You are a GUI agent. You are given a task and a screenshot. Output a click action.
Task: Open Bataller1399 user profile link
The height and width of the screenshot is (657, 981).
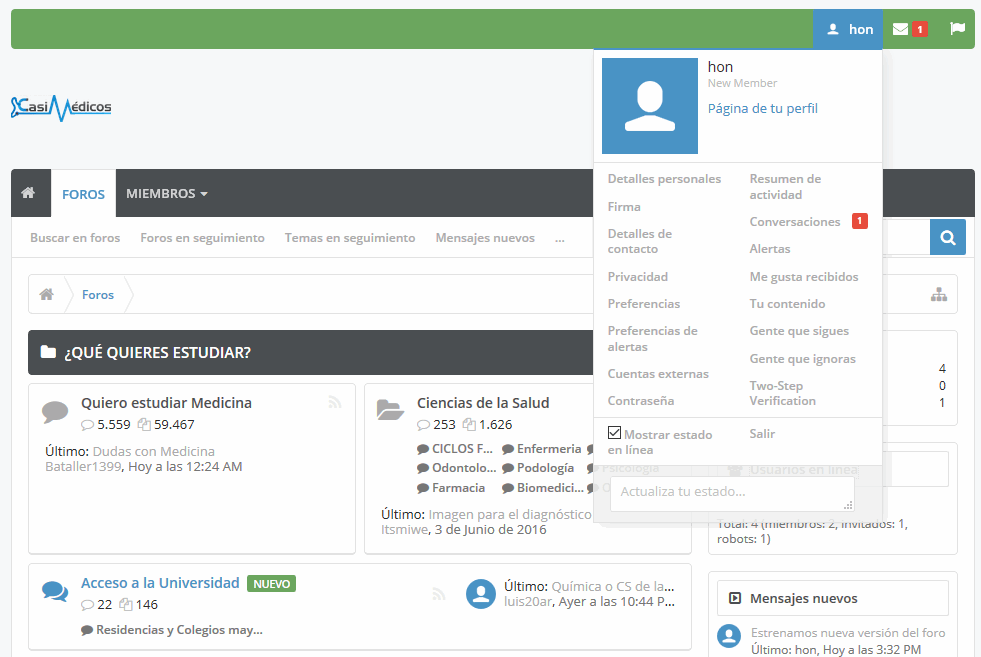(x=83, y=466)
